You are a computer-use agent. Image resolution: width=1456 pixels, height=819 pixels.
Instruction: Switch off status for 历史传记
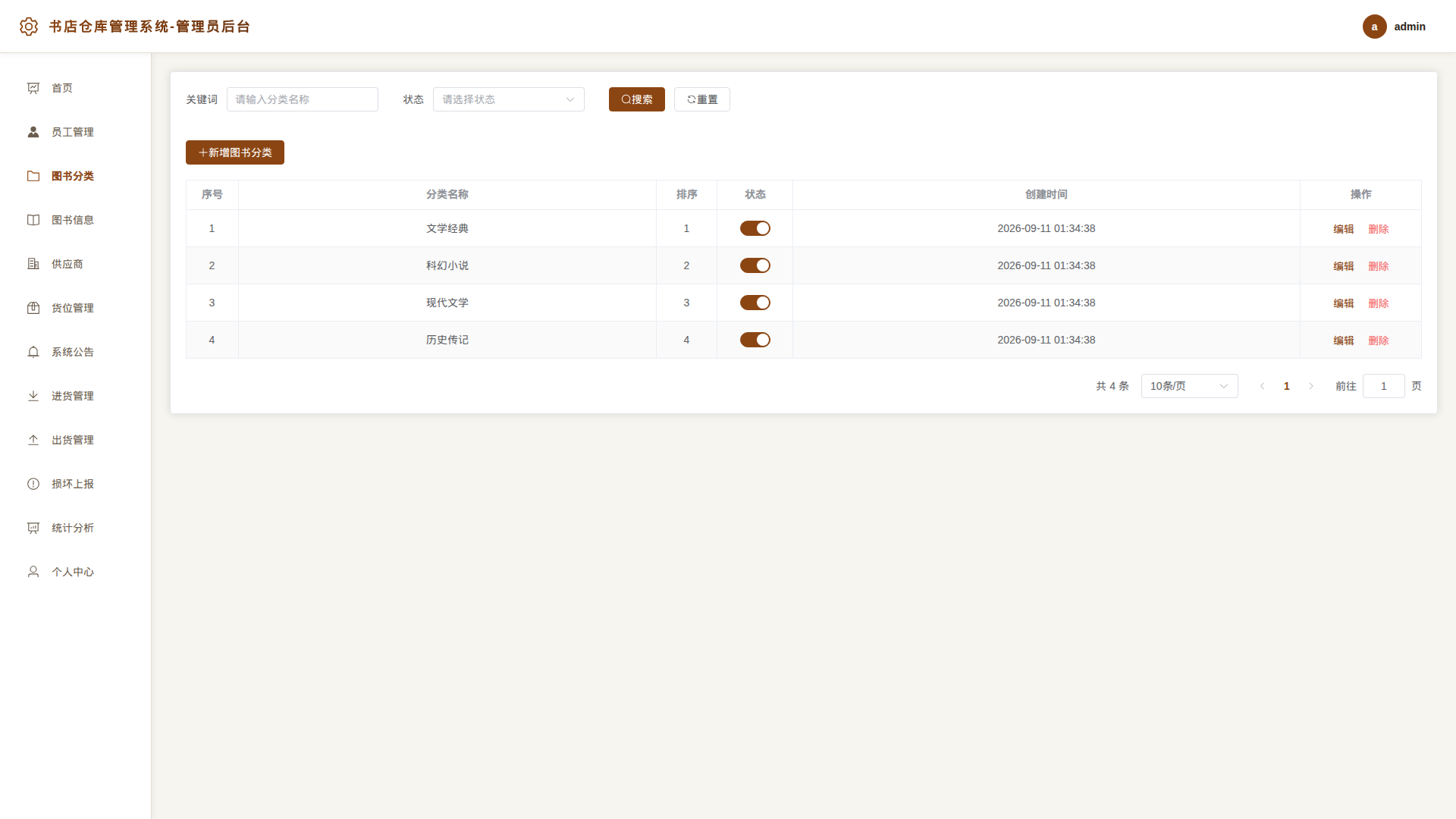(x=755, y=340)
